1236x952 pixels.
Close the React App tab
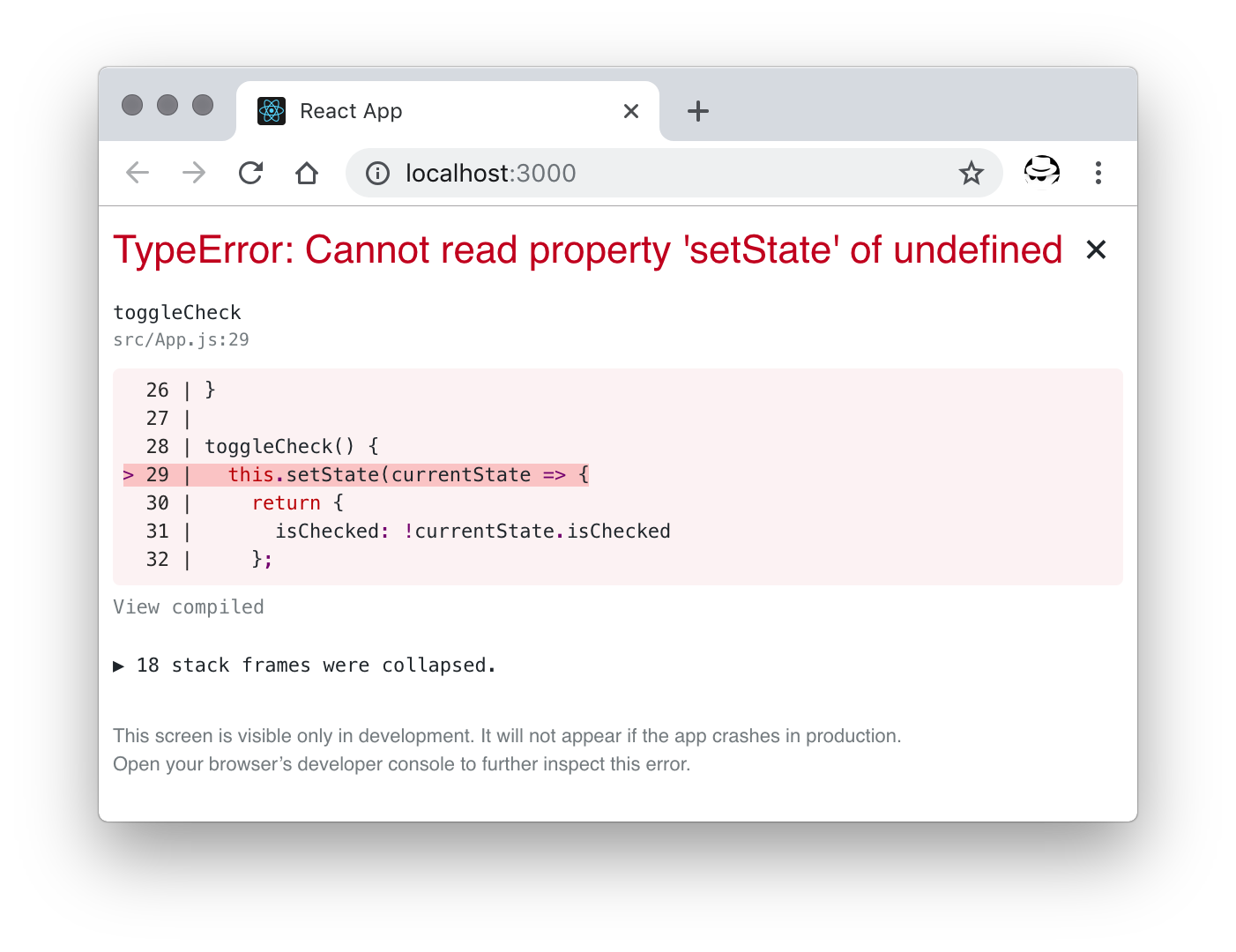[631, 111]
